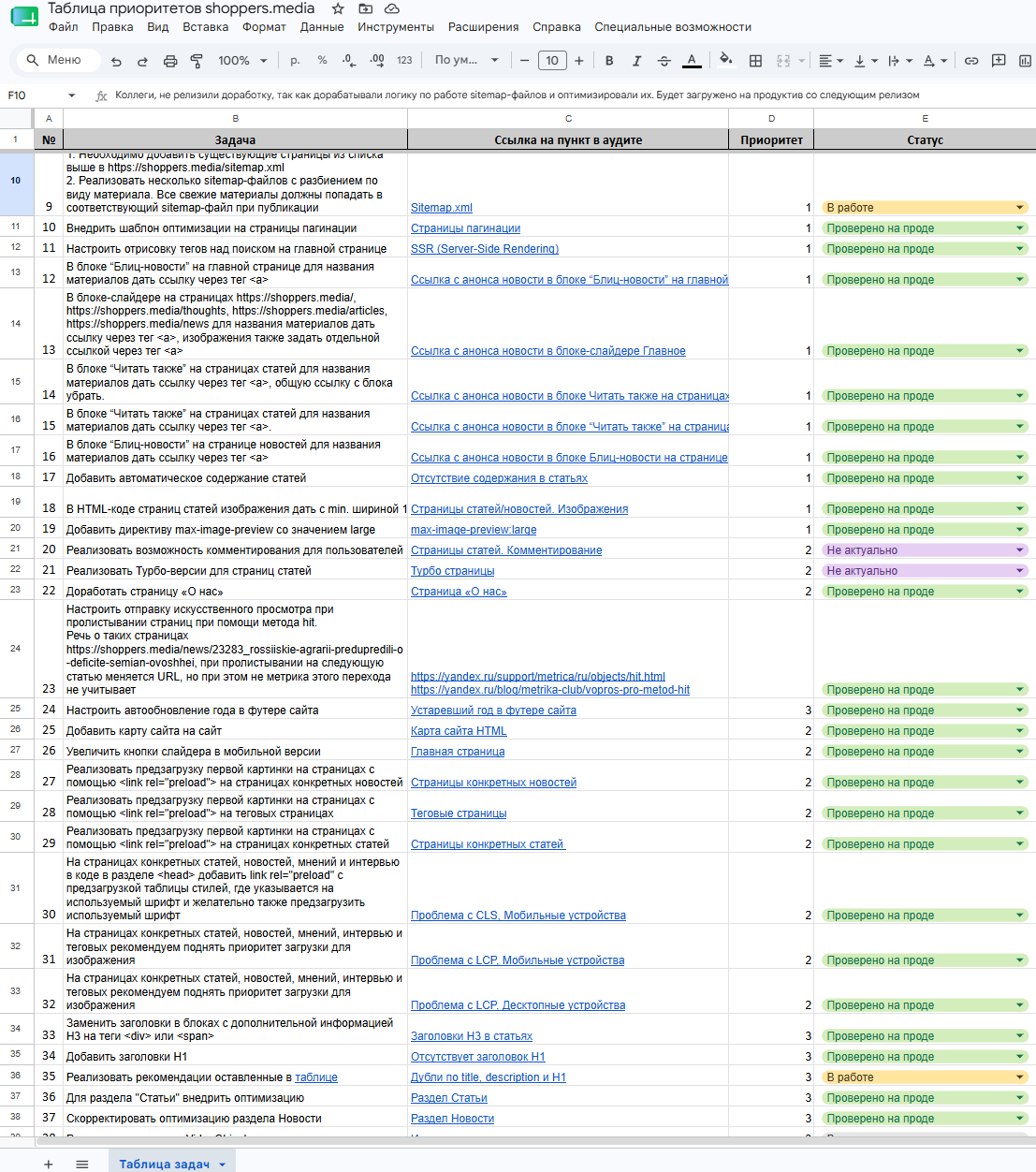Viewport: 1036px width, 1172px height.
Task: Toggle italic formatting
Action: (636, 61)
